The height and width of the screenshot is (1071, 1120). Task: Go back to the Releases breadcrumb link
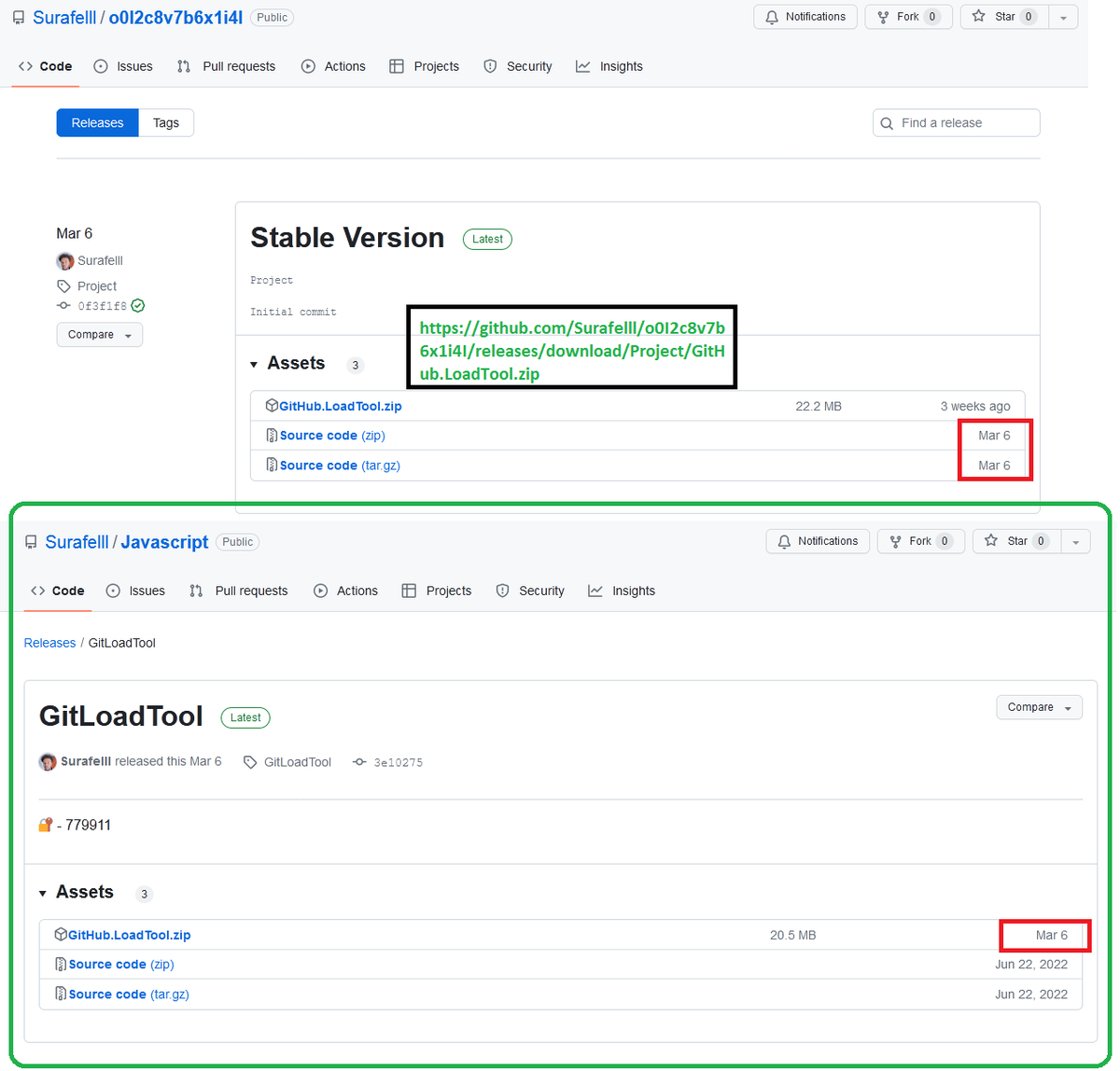[x=49, y=643]
